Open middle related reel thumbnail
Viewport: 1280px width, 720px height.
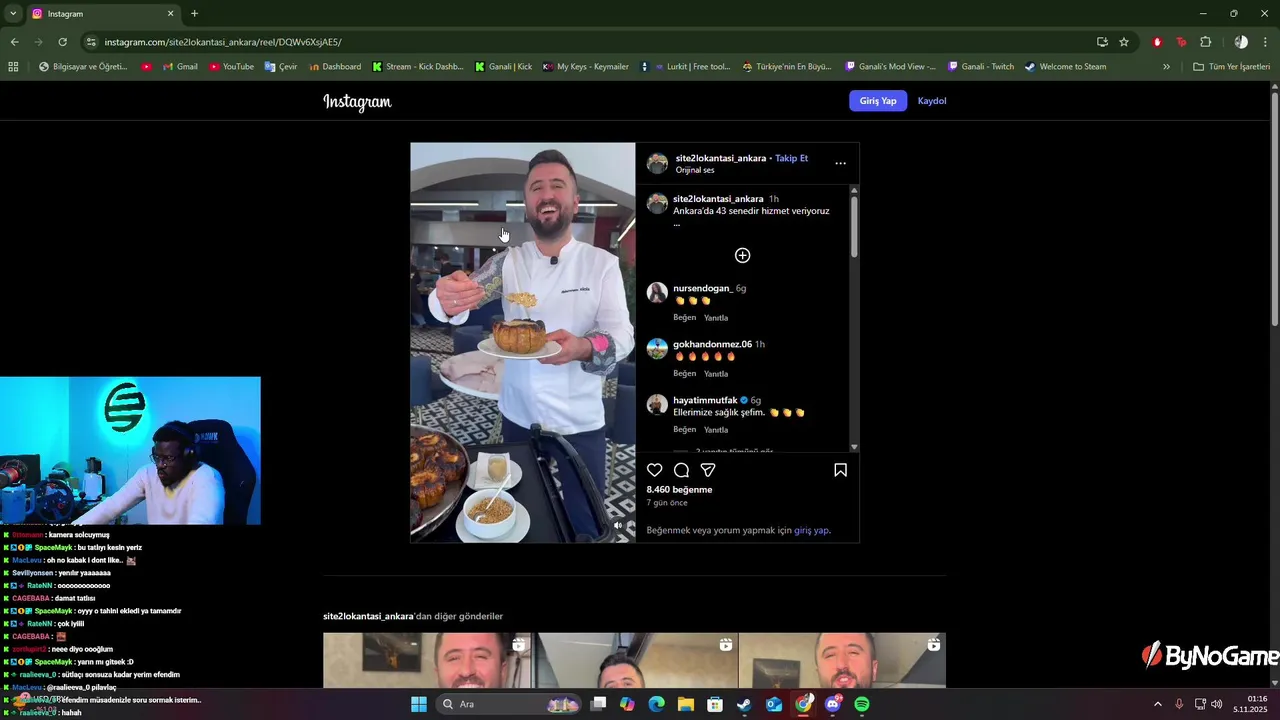(635, 660)
